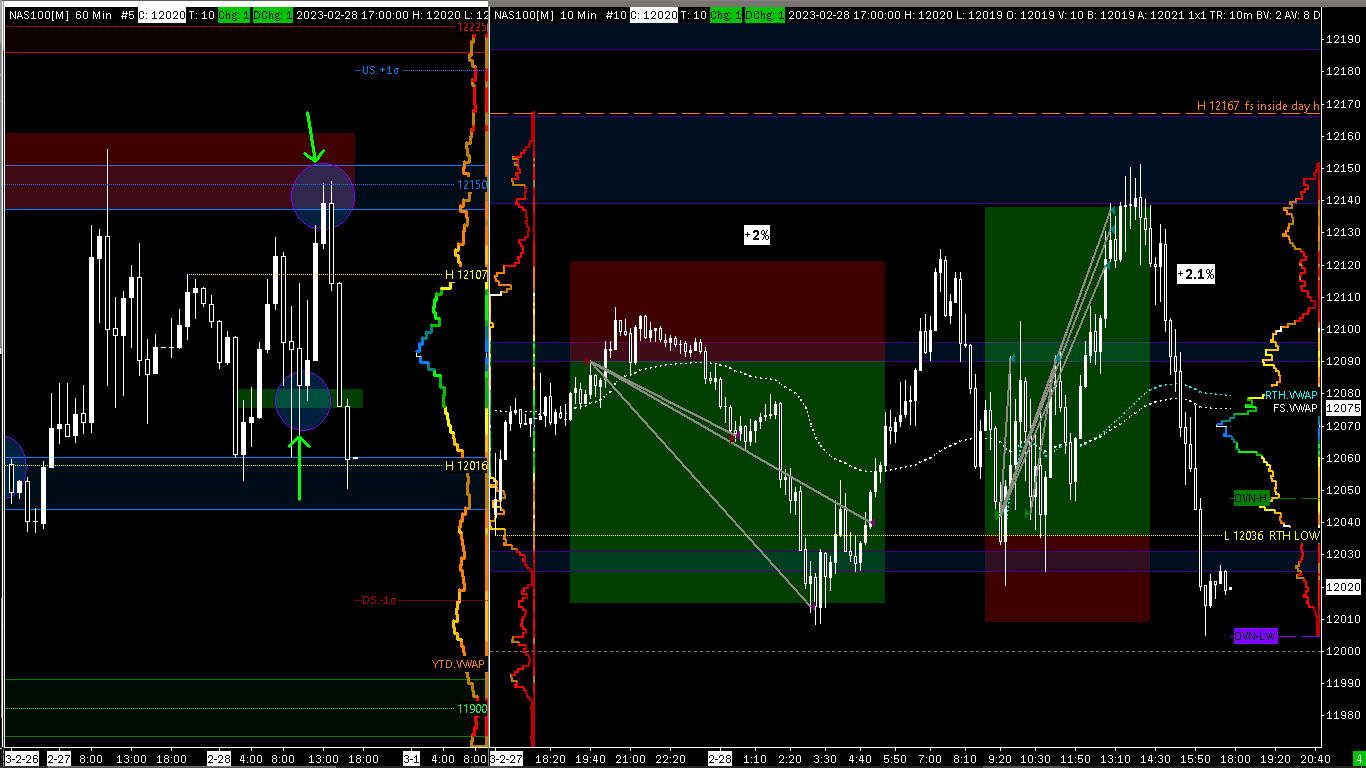This screenshot has height=768, width=1366.
Task: Click the FS.VWAP line label
Action: coord(1297,408)
